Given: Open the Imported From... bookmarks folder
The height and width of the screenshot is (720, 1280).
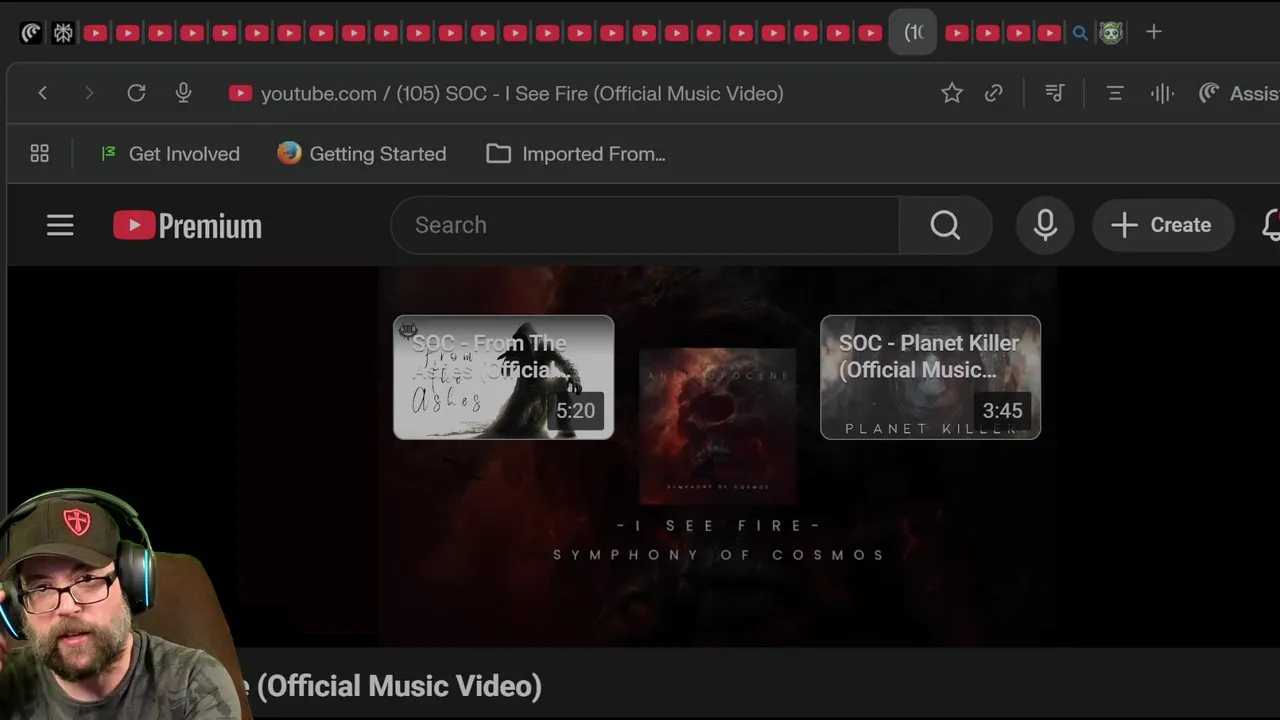Looking at the screenshot, I should pos(576,154).
